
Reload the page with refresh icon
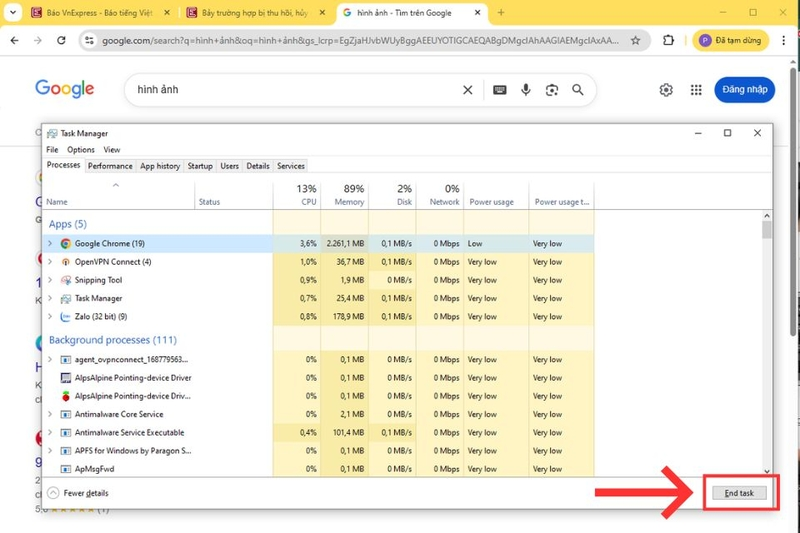pos(61,40)
